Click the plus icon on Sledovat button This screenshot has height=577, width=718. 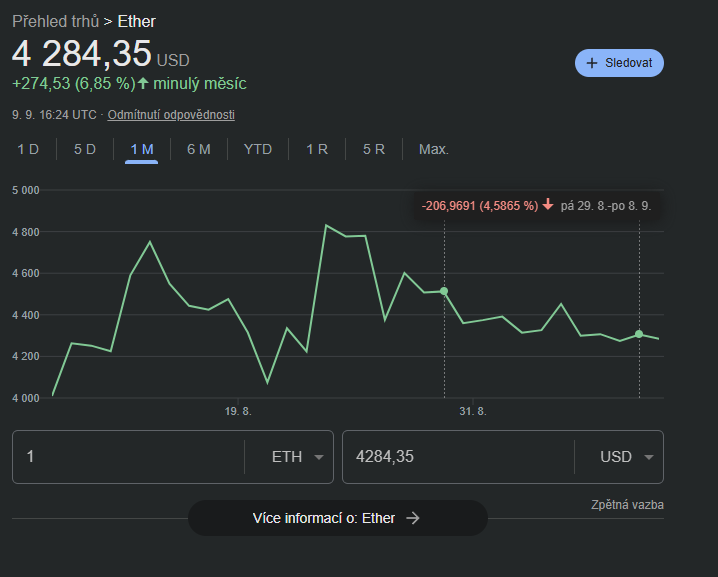click(592, 63)
